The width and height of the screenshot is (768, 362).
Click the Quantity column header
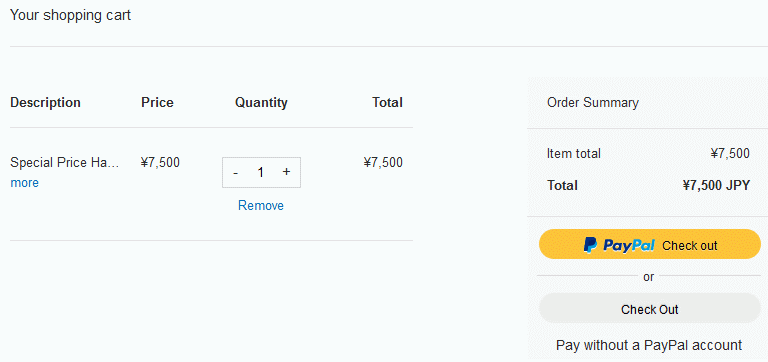(x=261, y=102)
